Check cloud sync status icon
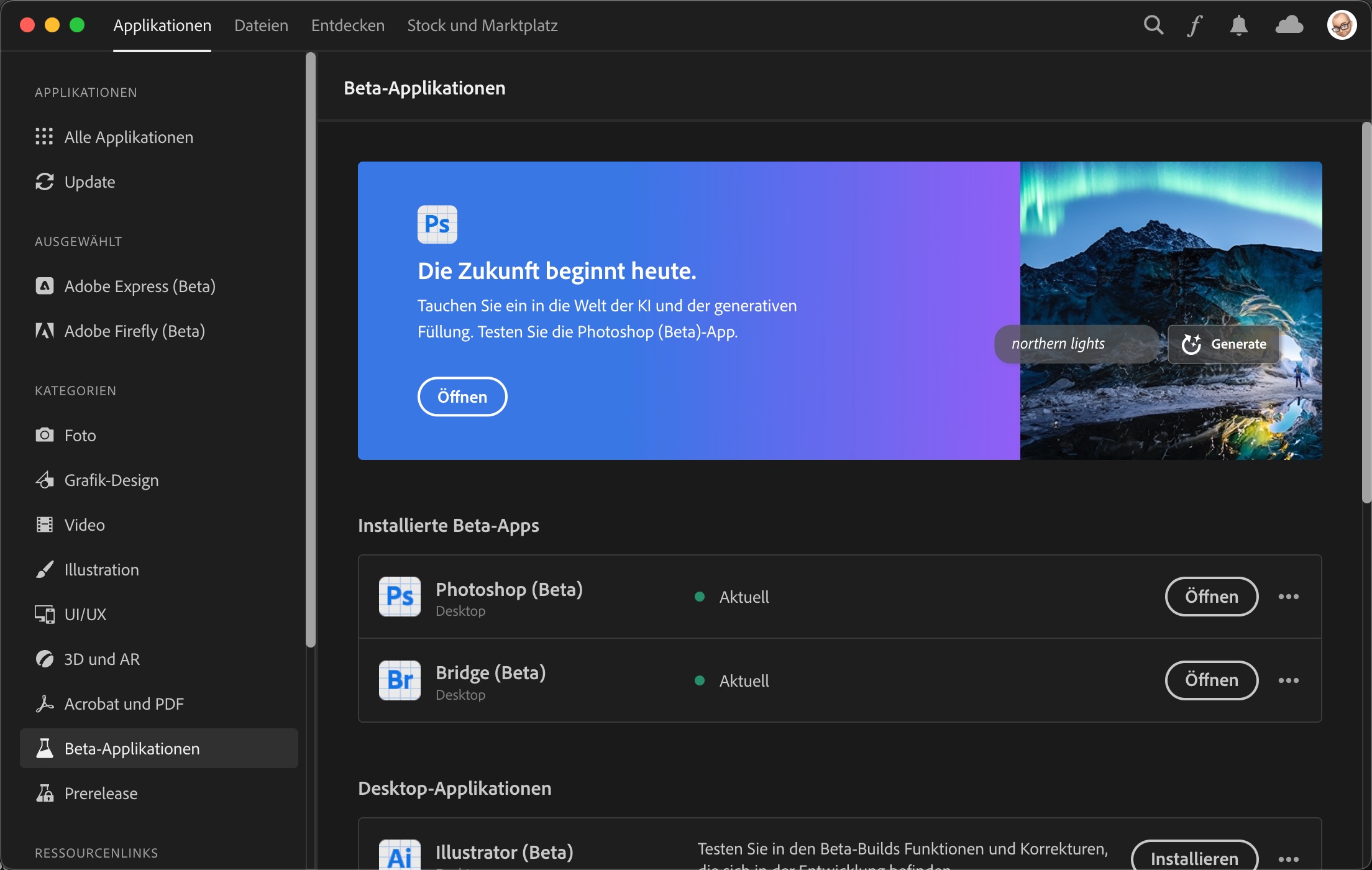This screenshot has width=1372, height=870. pyautogui.click(x=1289, y=25)
